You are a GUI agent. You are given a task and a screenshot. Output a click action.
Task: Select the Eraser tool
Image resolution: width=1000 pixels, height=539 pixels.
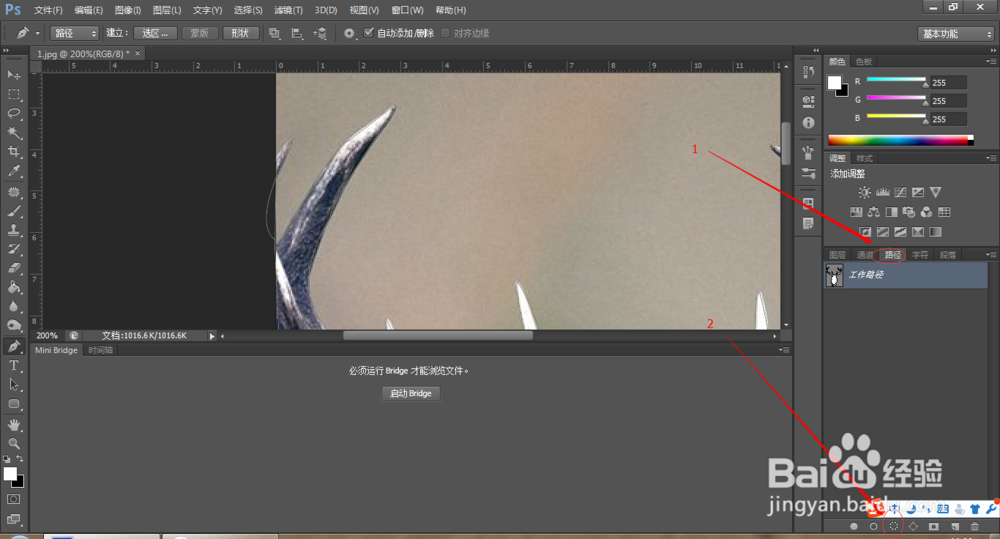[13, 269]
